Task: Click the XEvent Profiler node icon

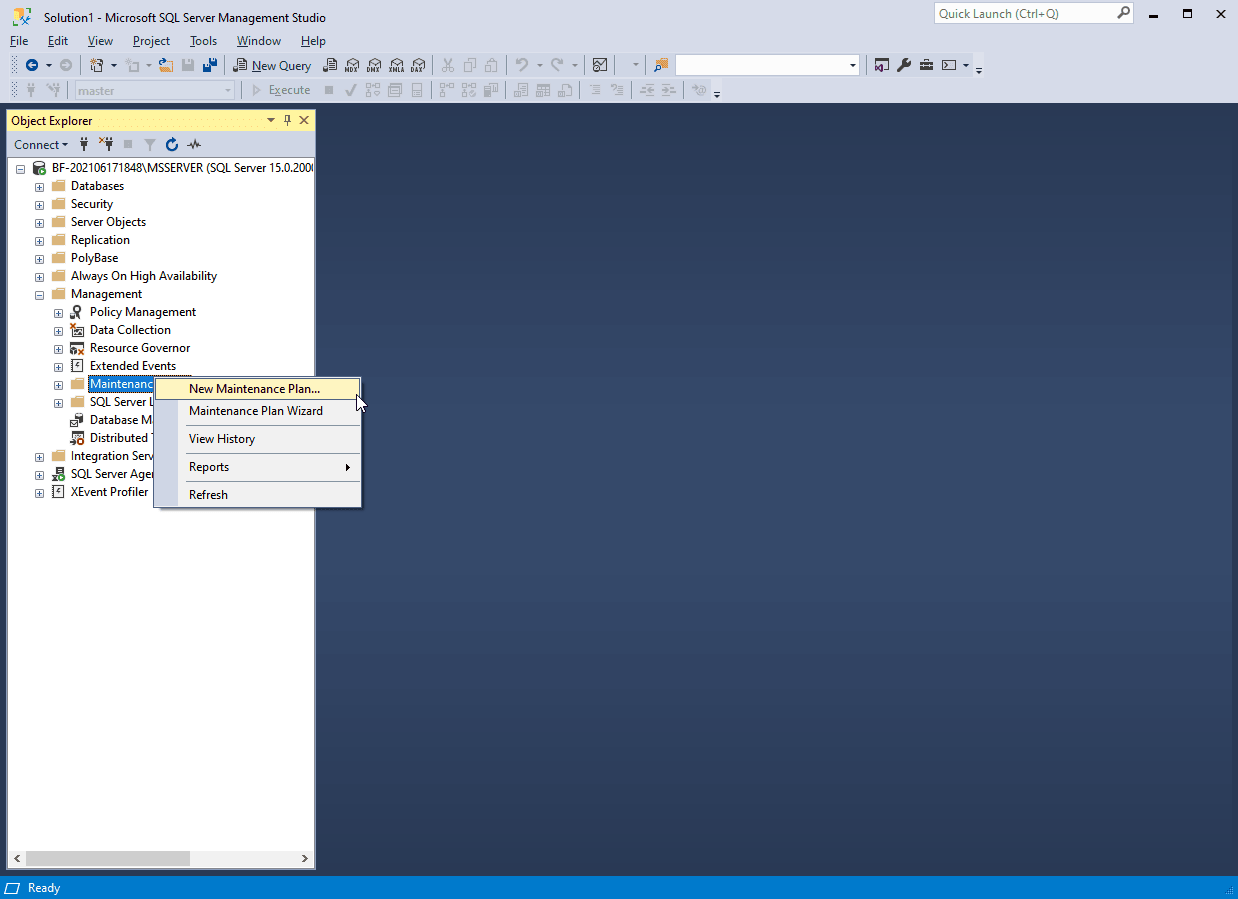Action: tap(58, 492)
